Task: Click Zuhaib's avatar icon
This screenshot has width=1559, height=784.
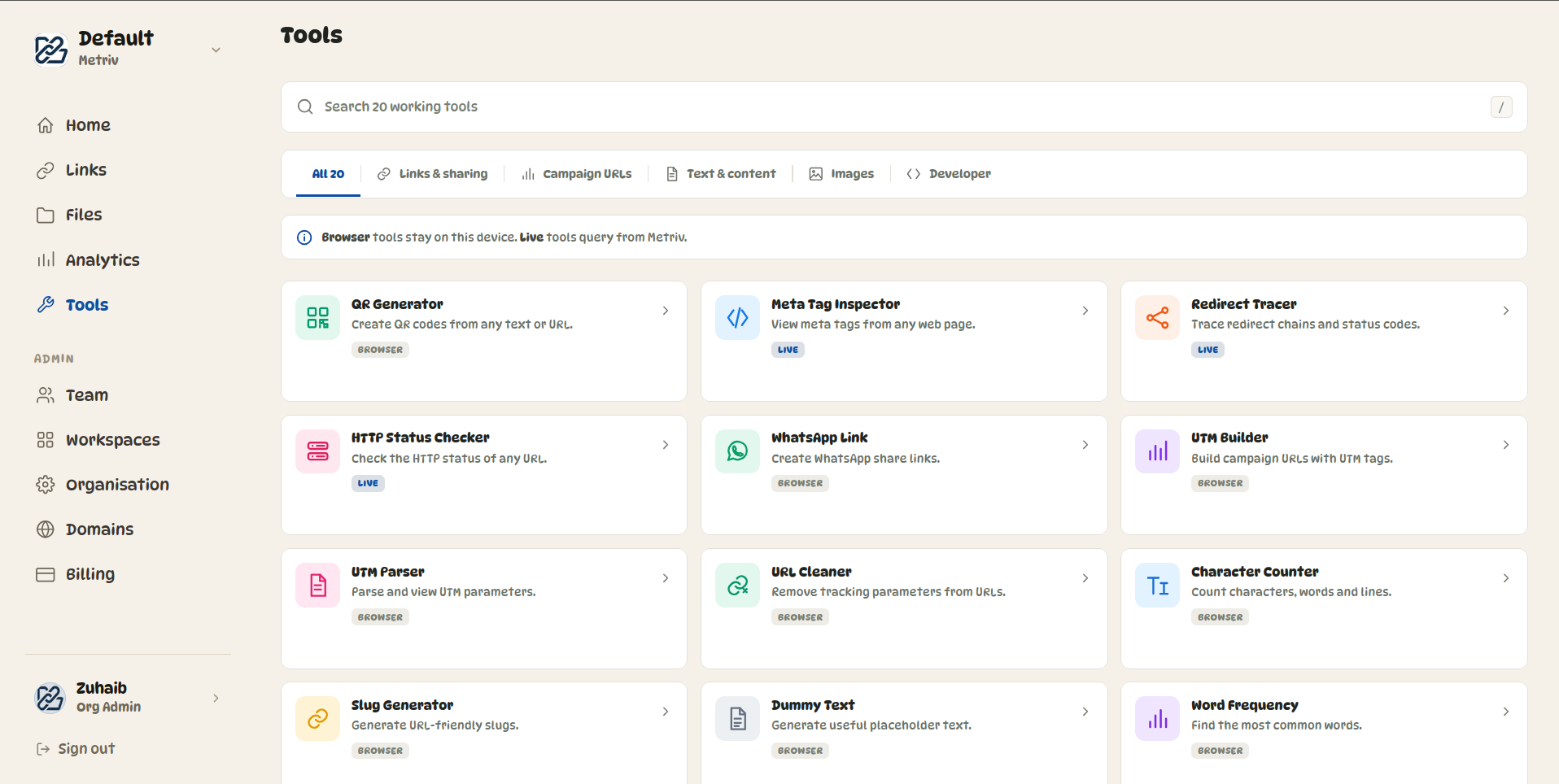Action: pyautogui.click(x=50, y=698)
